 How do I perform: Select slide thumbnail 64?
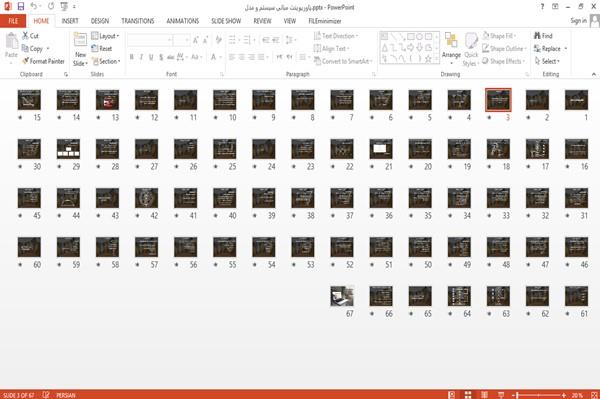(459, 296)
